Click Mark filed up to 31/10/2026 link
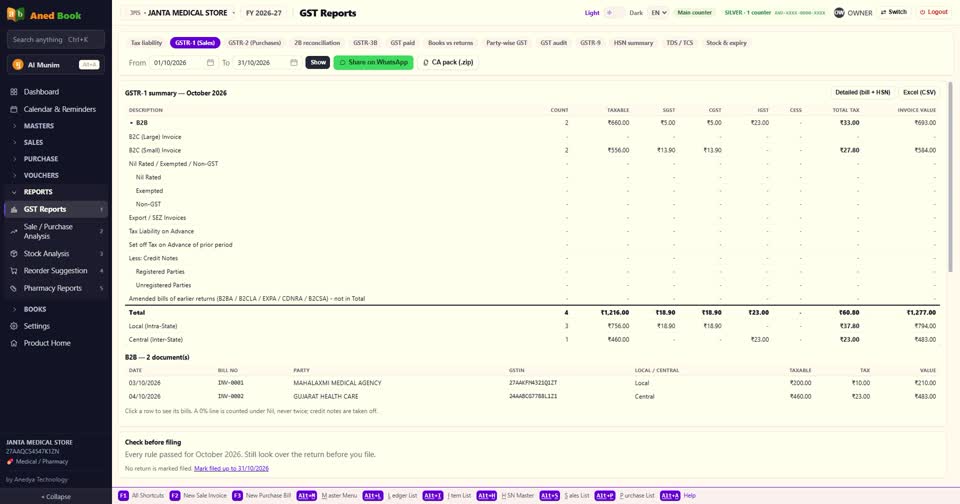 231,468
